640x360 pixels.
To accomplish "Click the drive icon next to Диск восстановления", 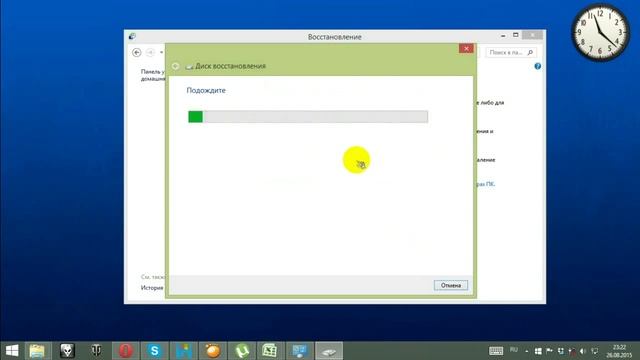I will 189,66.
